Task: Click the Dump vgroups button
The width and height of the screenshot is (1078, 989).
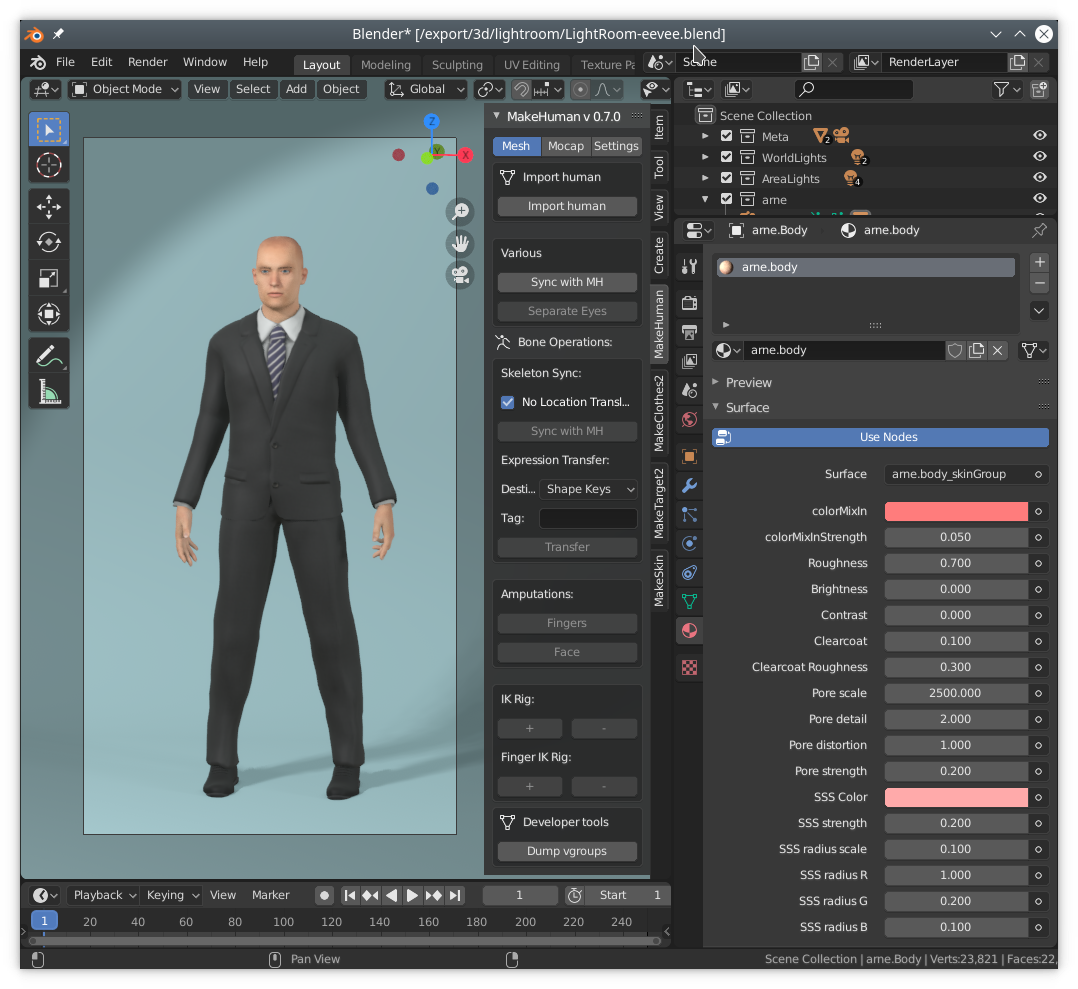Action: tap(566, 851)
